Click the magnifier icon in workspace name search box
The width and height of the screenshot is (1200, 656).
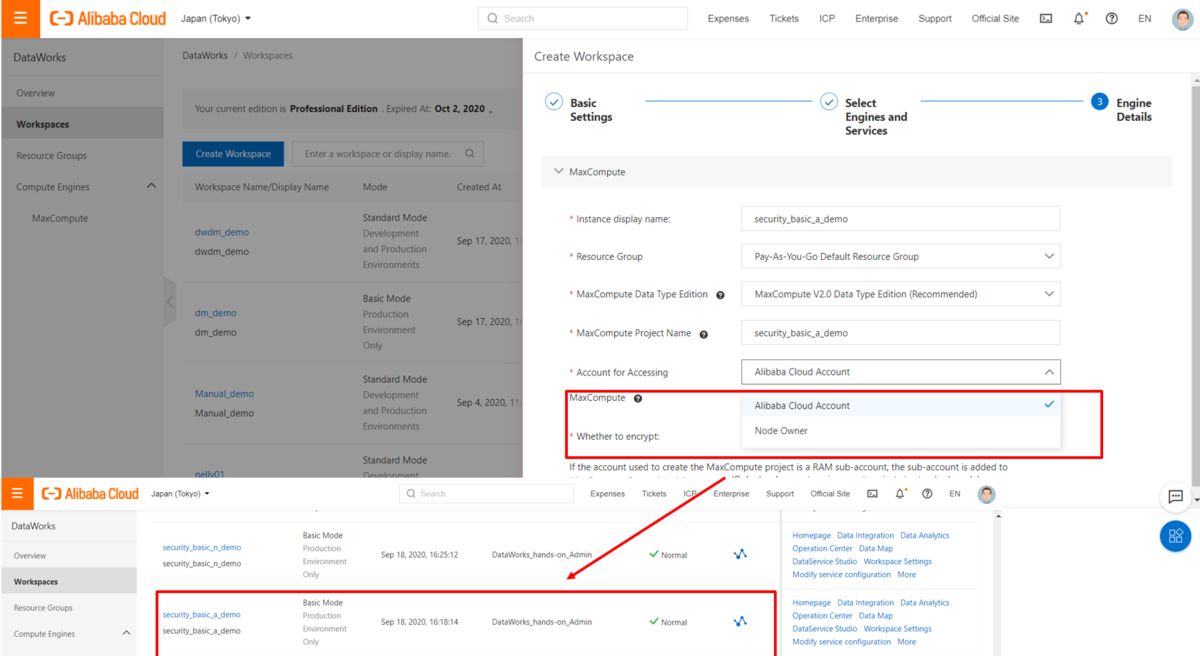[x=471, y=154]
